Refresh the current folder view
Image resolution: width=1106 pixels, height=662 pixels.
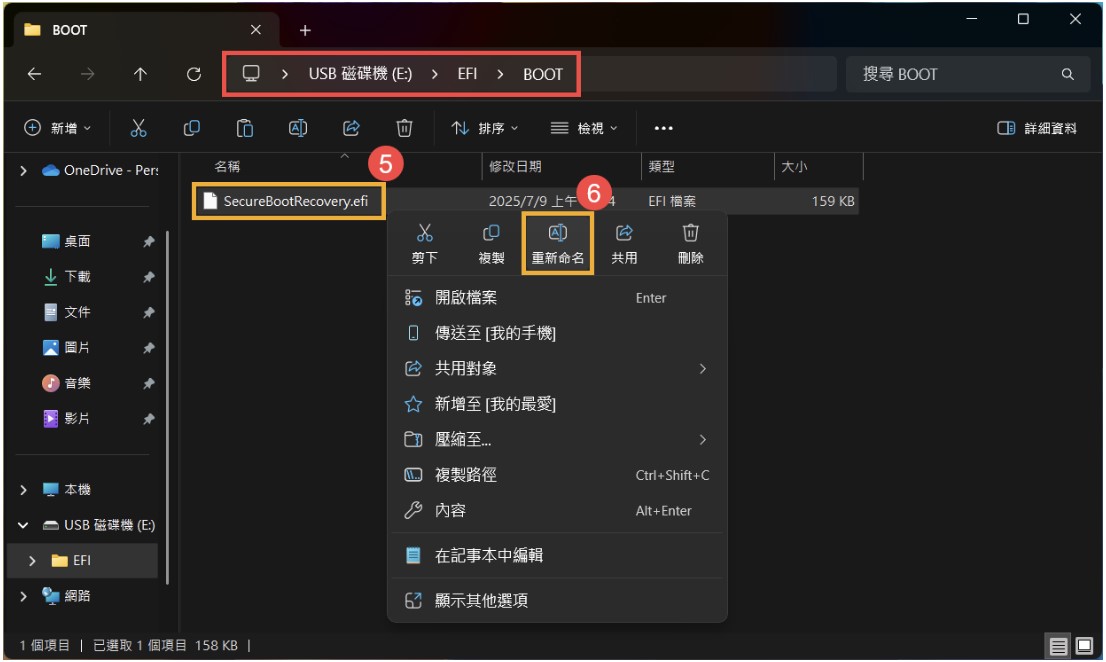click(x=194, y=74)
